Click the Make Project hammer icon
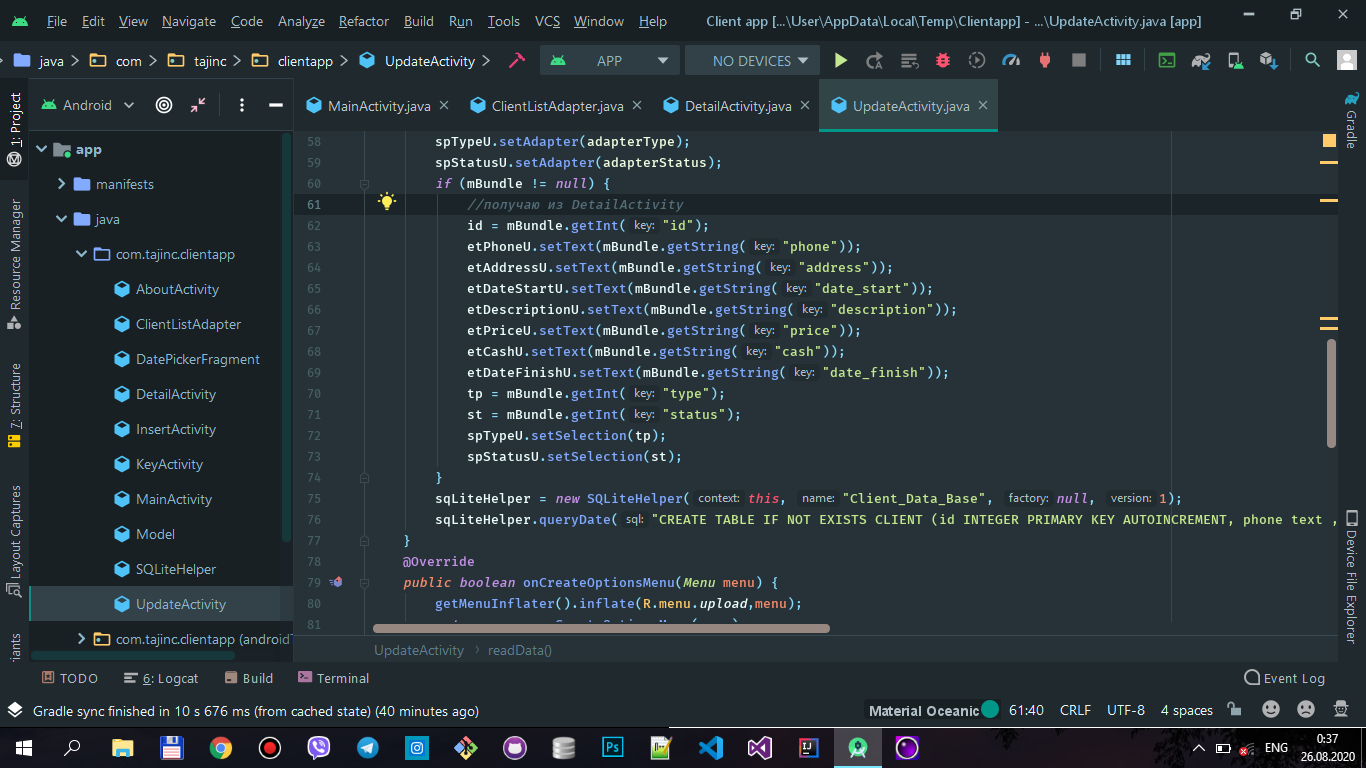This screenshot has height=768, width=1366. (x=517, y=61)
